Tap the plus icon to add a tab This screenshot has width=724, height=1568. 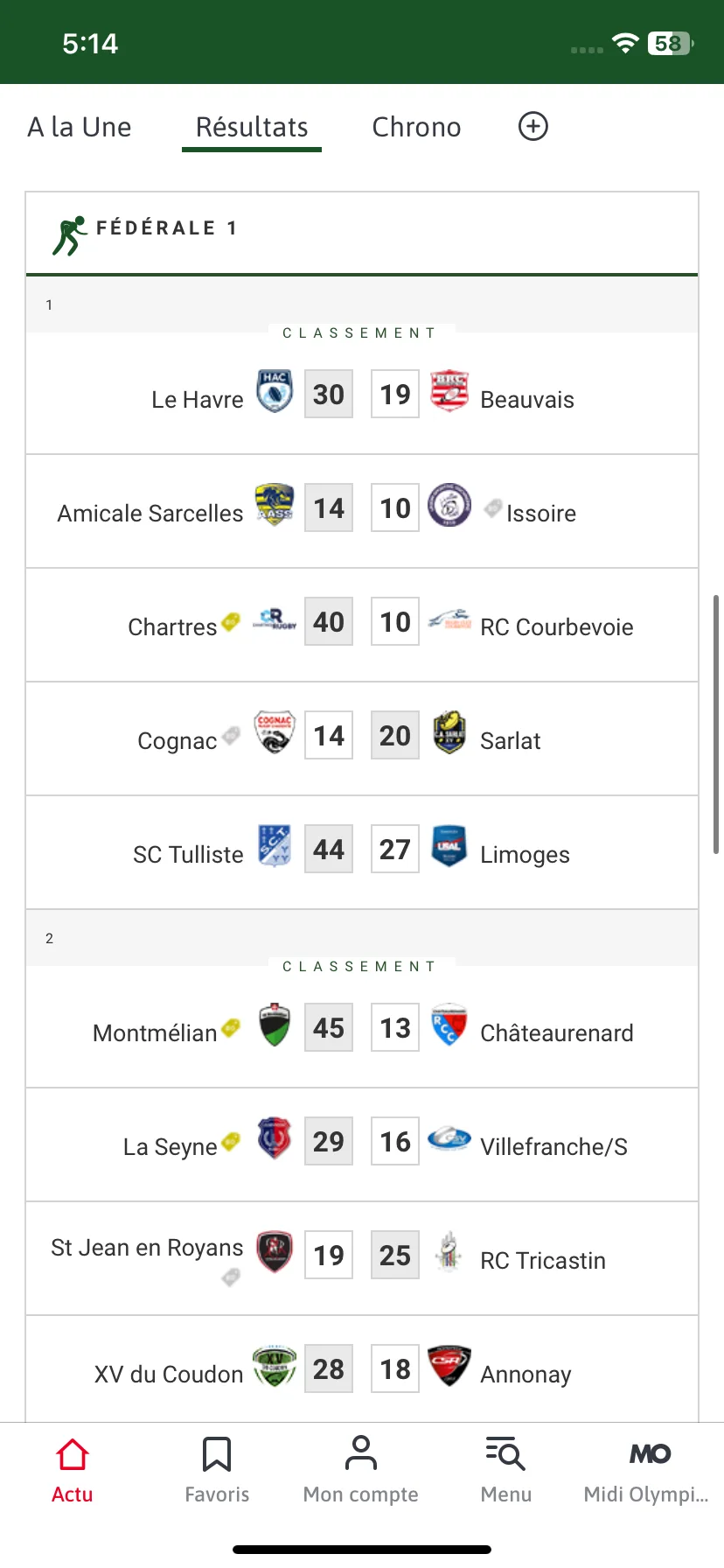[x=533, y=126]
